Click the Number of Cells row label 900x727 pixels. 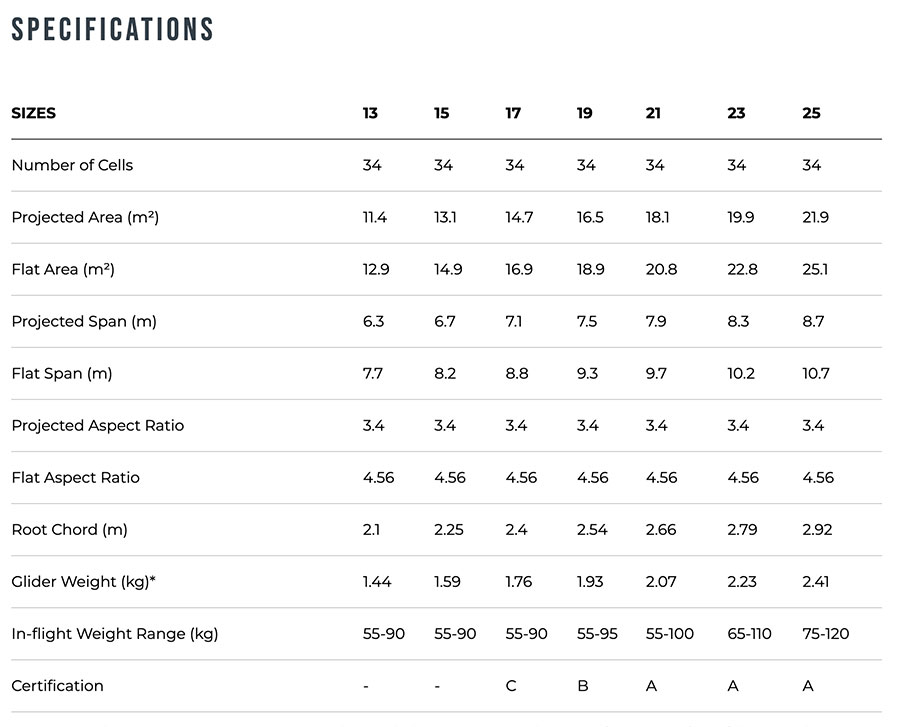click(x=72, y=165)
